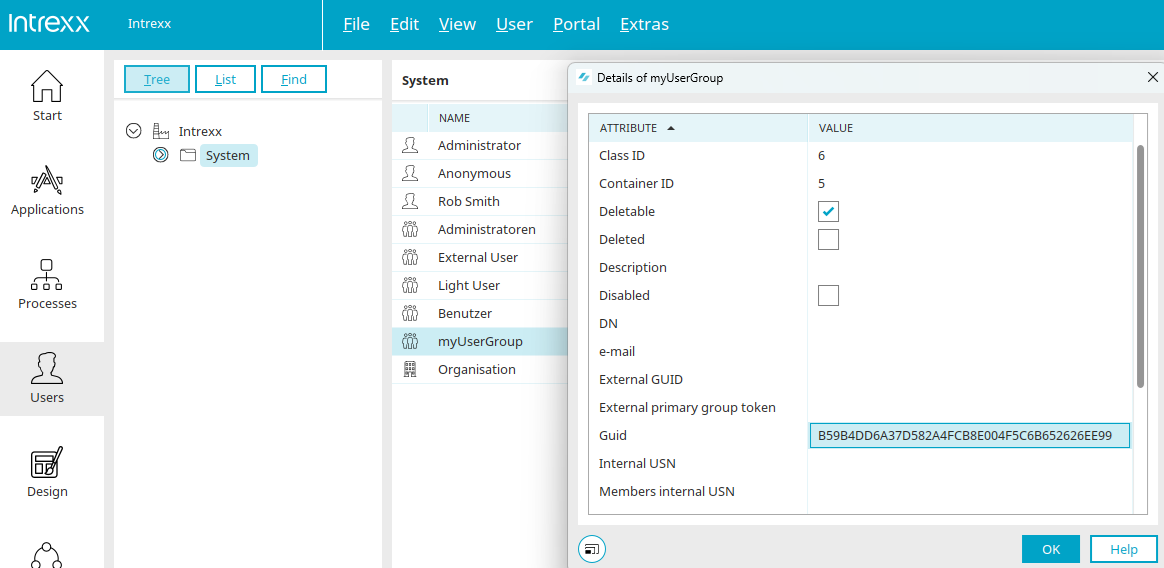Open the Portal menu
1164x568 pixels.
577,25
